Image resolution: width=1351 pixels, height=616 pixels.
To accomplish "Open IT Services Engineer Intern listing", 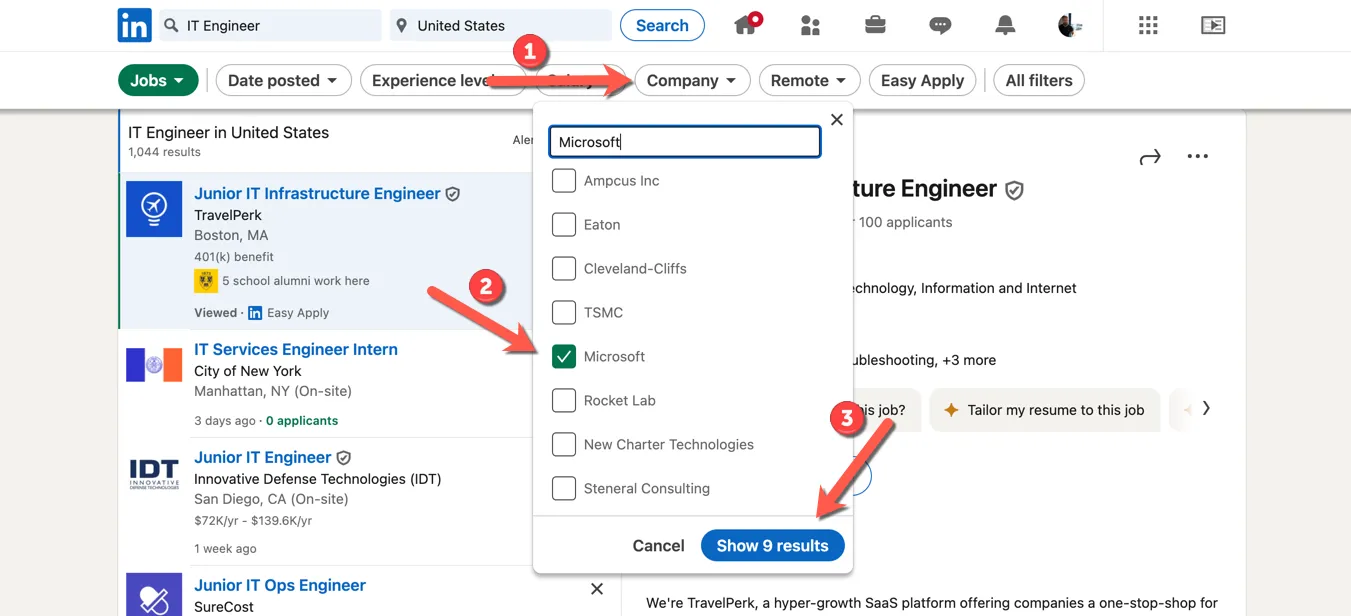I will (296, 349).
